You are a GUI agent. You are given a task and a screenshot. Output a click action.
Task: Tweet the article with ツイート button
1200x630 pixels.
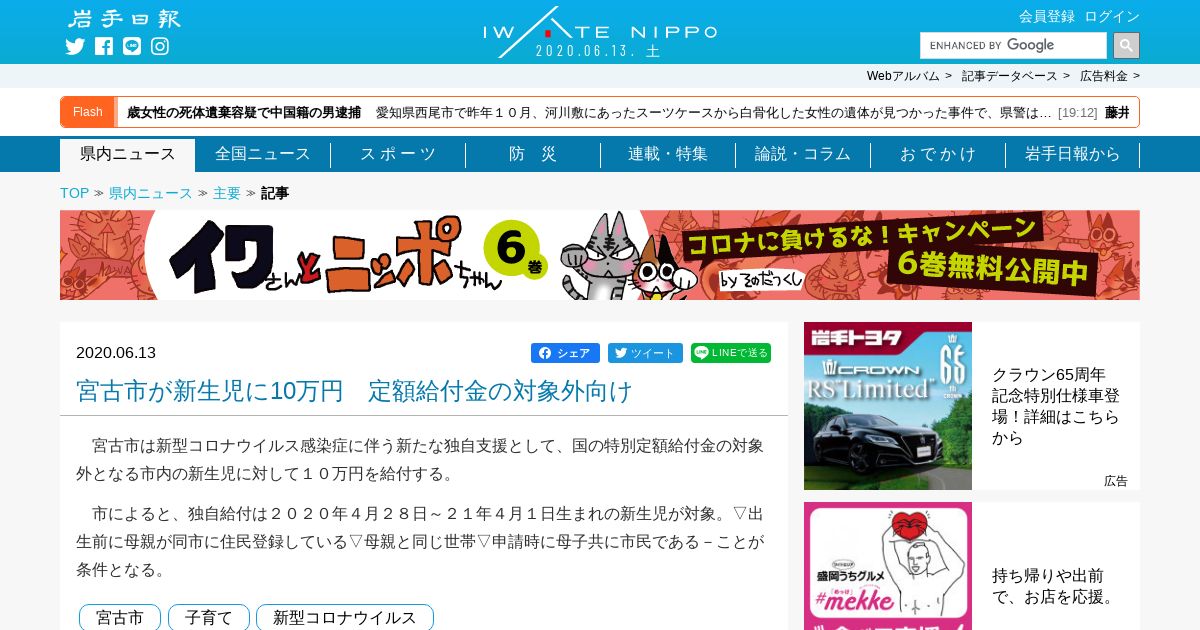click(x=645, y=353)
